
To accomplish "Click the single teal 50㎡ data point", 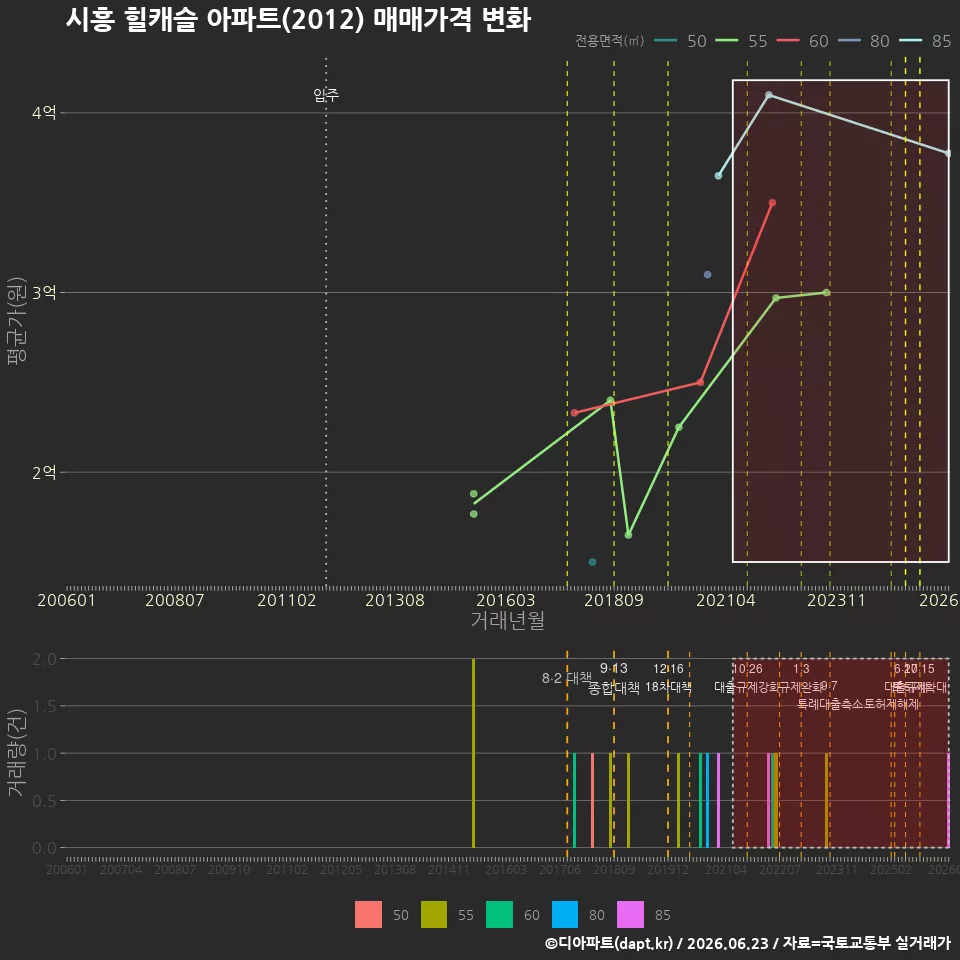I will [x=592, y=562].
